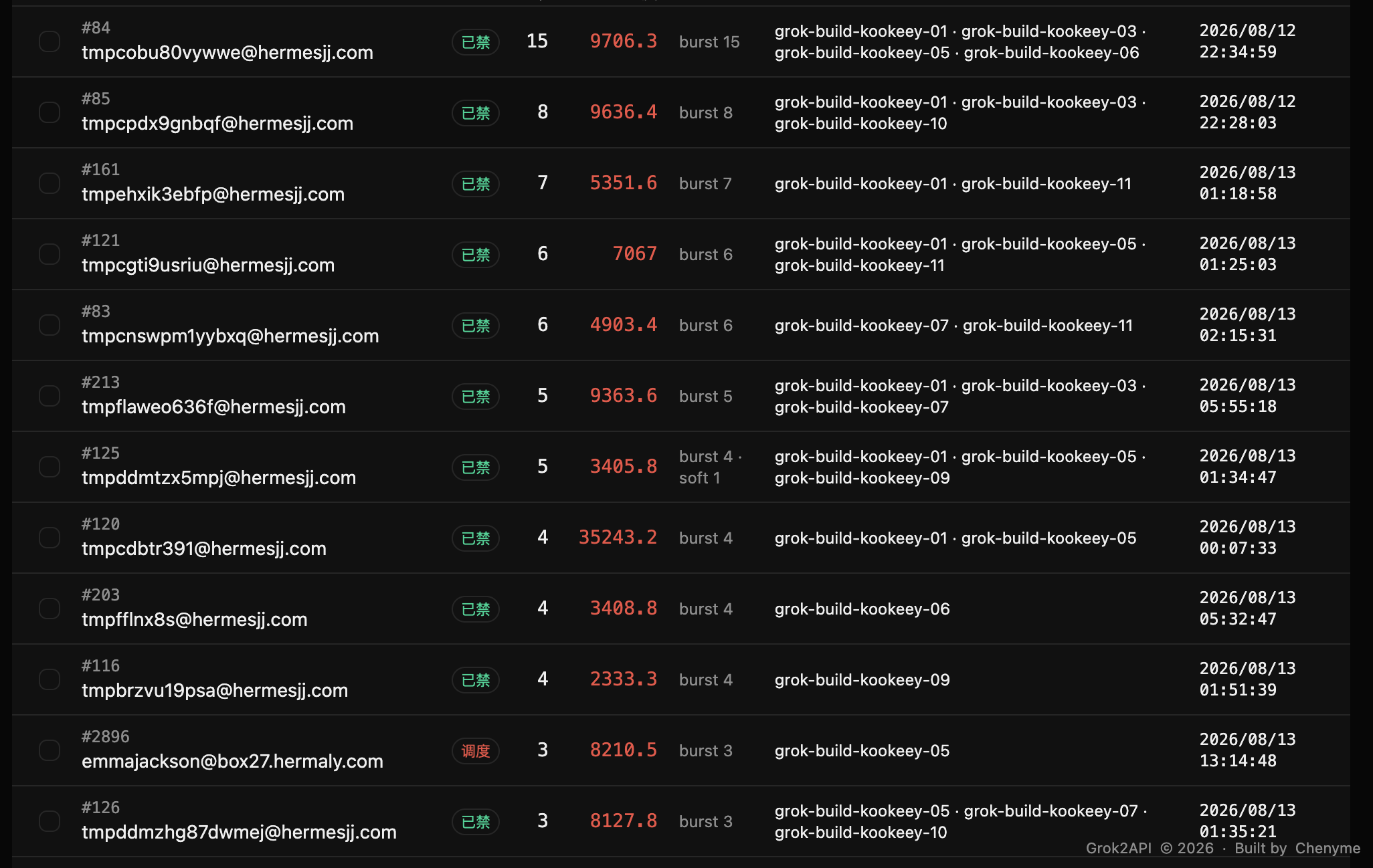Click the 已禁 status tag on row #213
The width and height of the screenshot is (1373, 868).
(x=476, y=397)
